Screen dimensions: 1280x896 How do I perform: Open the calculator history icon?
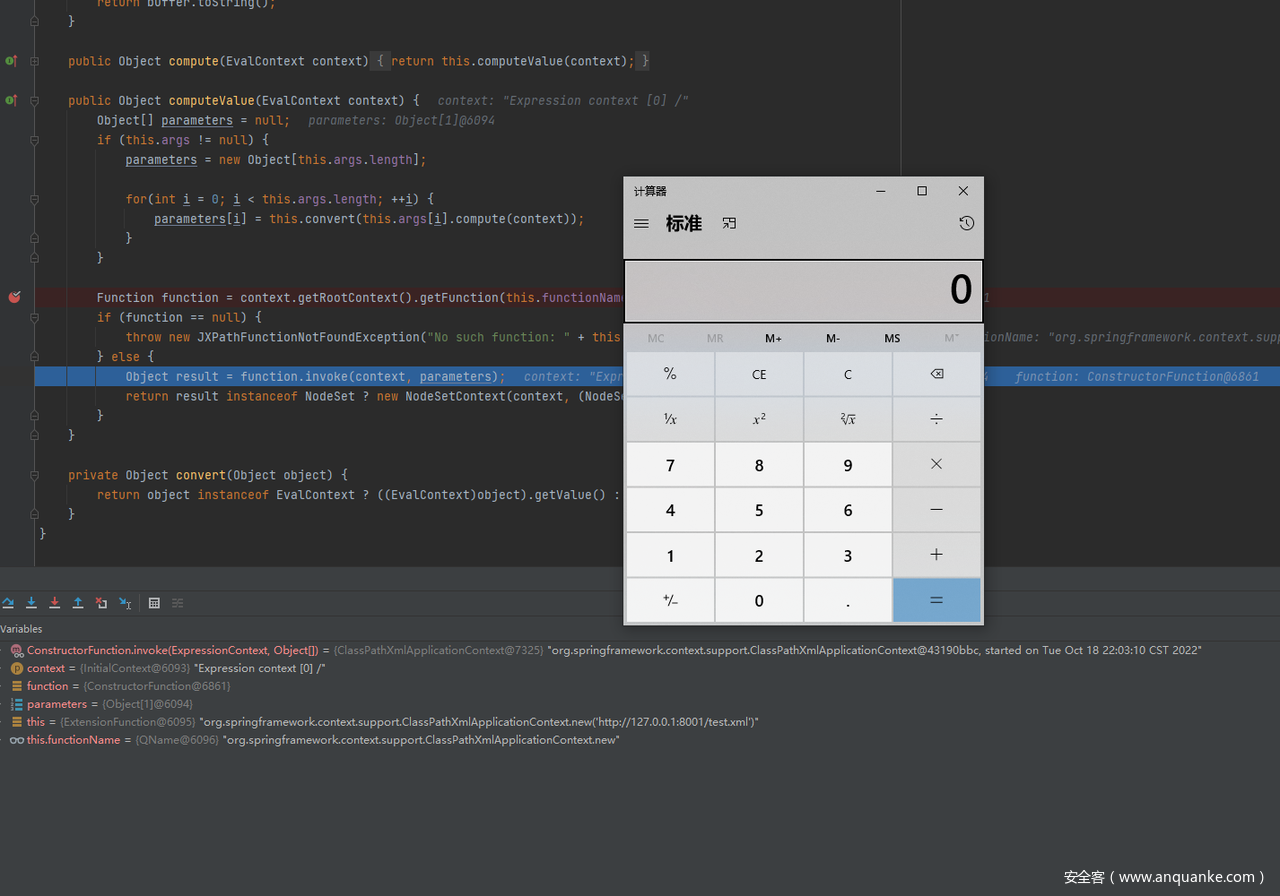point(966,223)
